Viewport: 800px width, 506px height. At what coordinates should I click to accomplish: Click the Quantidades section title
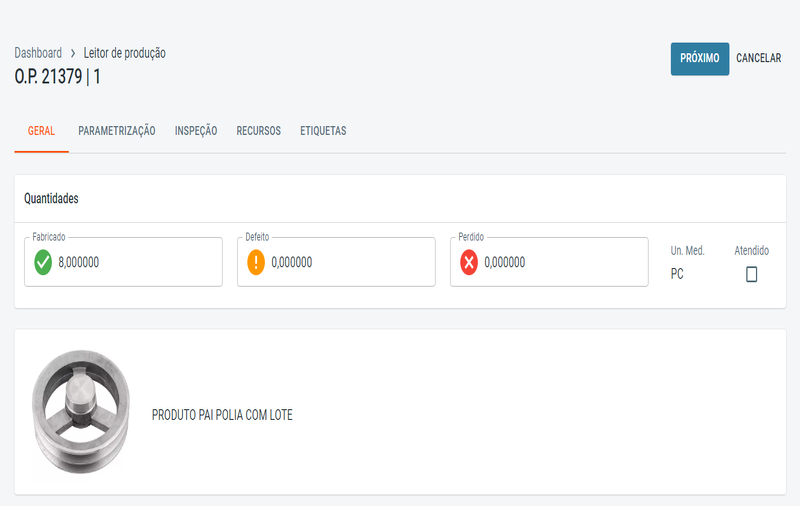(51, 198)
